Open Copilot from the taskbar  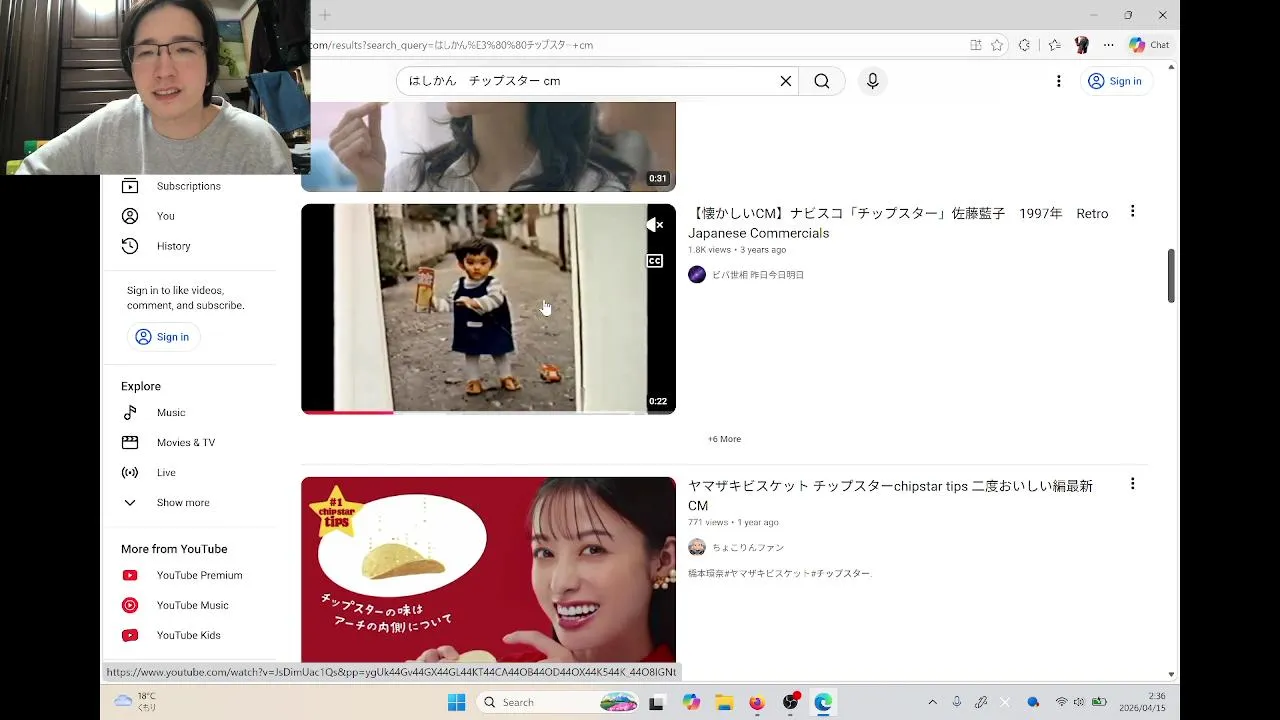(x=691, y=703)
